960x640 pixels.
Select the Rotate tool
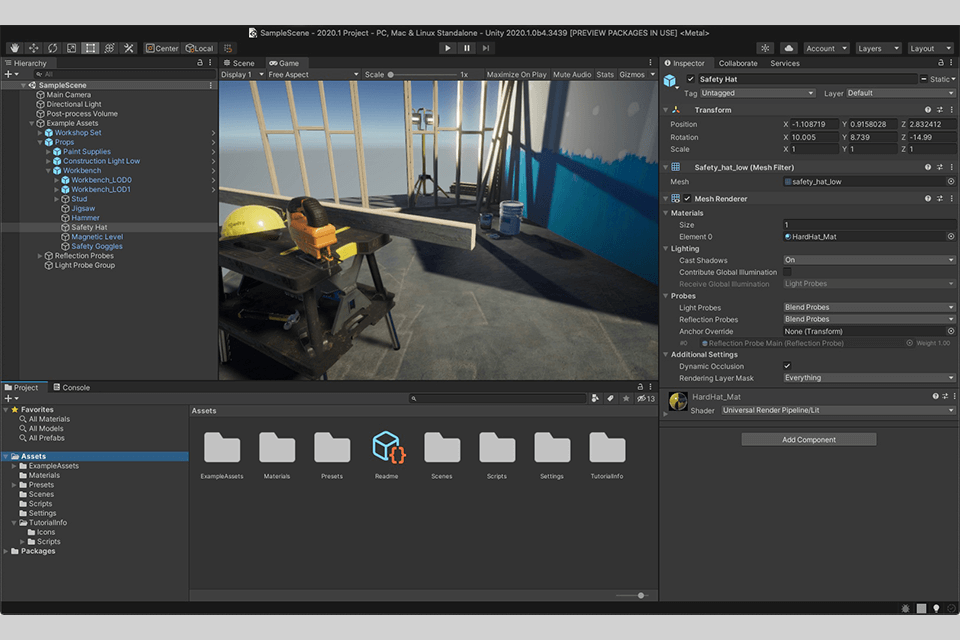[52, 48]
